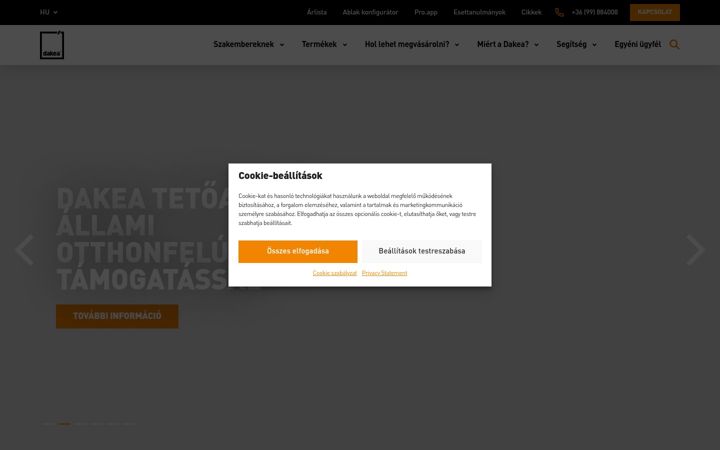Expand the Termékek menu
The width and height of the screenshot is (720, 450).
(x=324, y=45)
